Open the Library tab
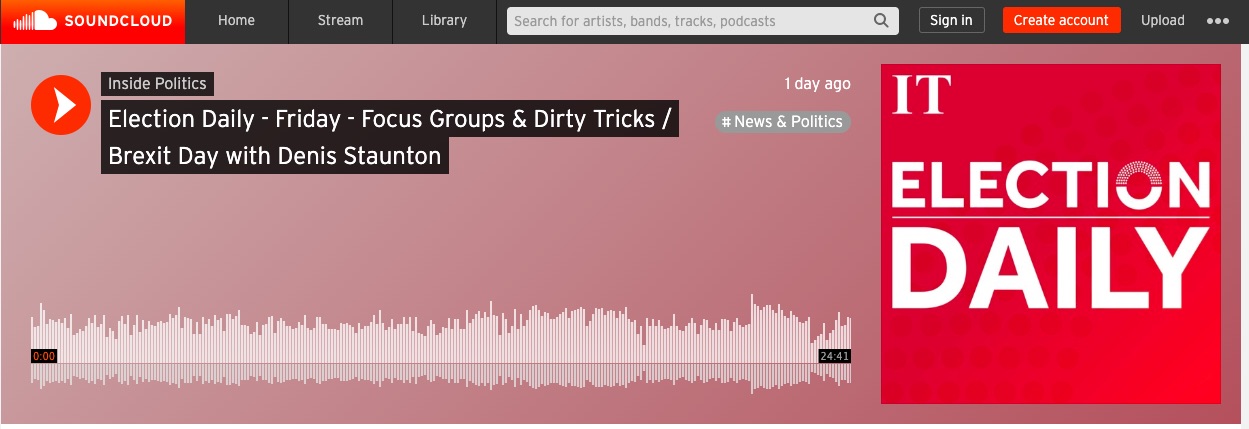 coord(444,21)
